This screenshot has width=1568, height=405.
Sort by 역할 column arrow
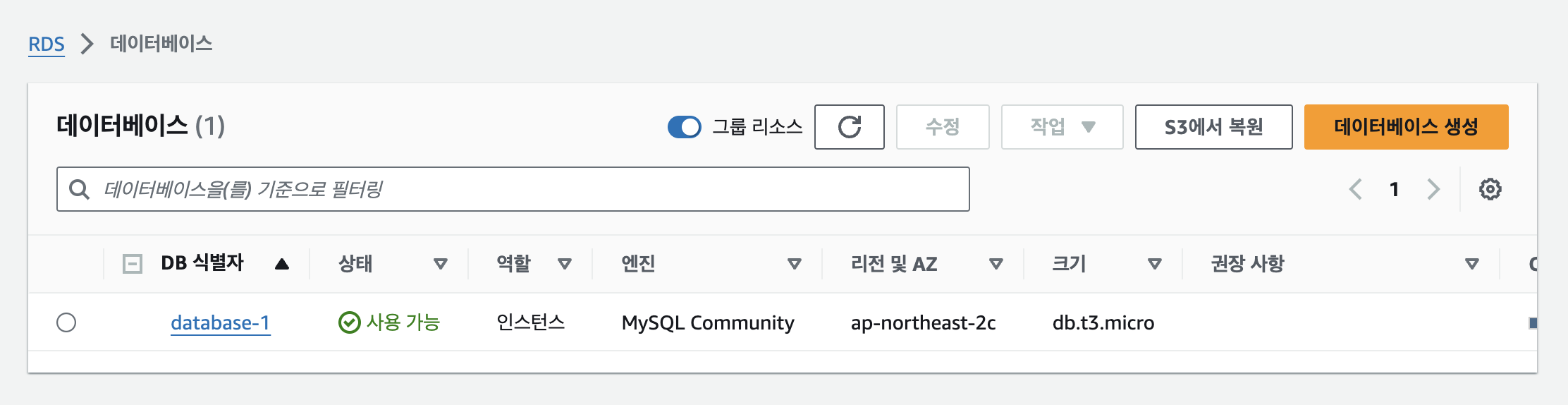(564, 264)
